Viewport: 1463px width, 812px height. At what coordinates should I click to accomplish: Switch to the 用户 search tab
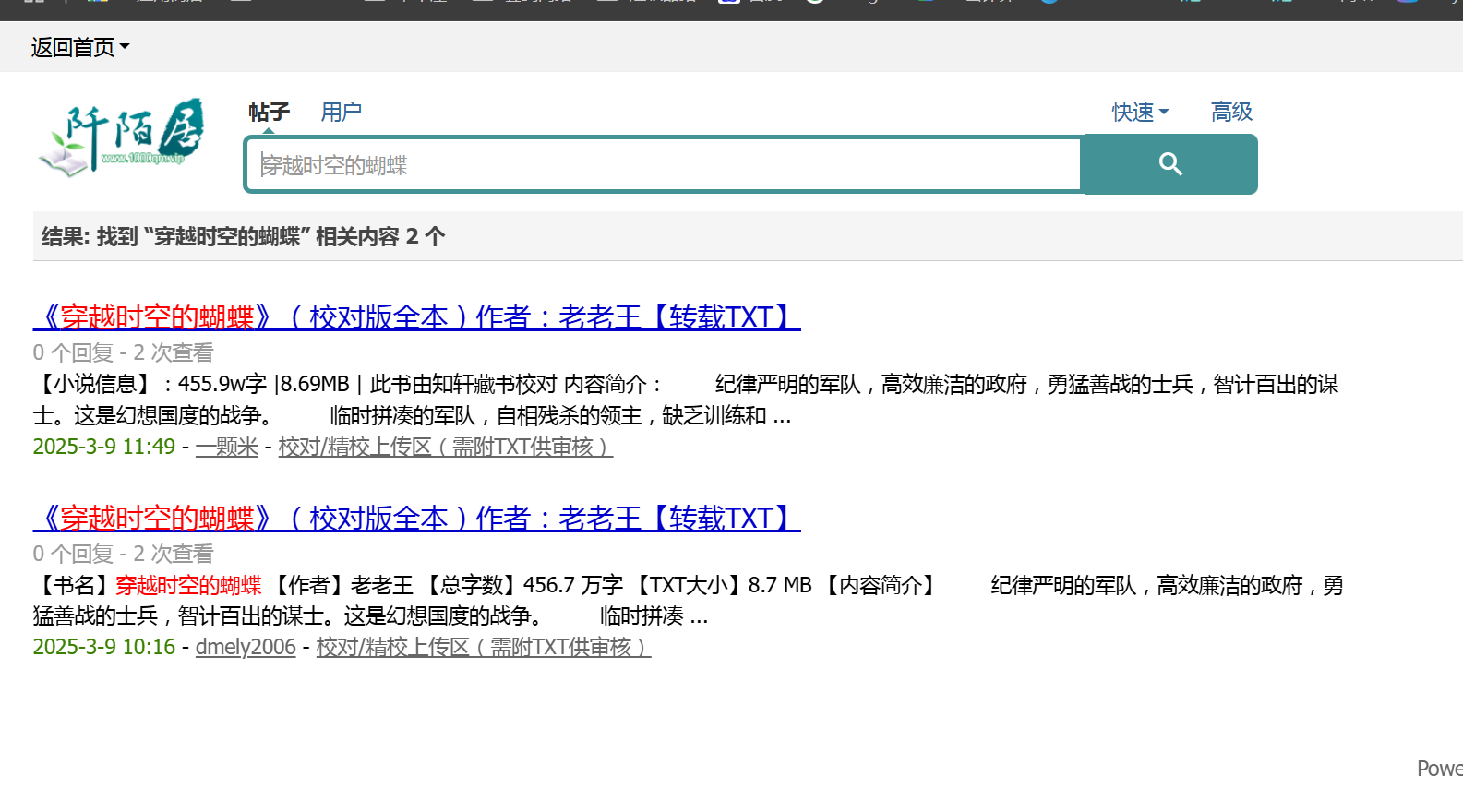click(341, 113)
